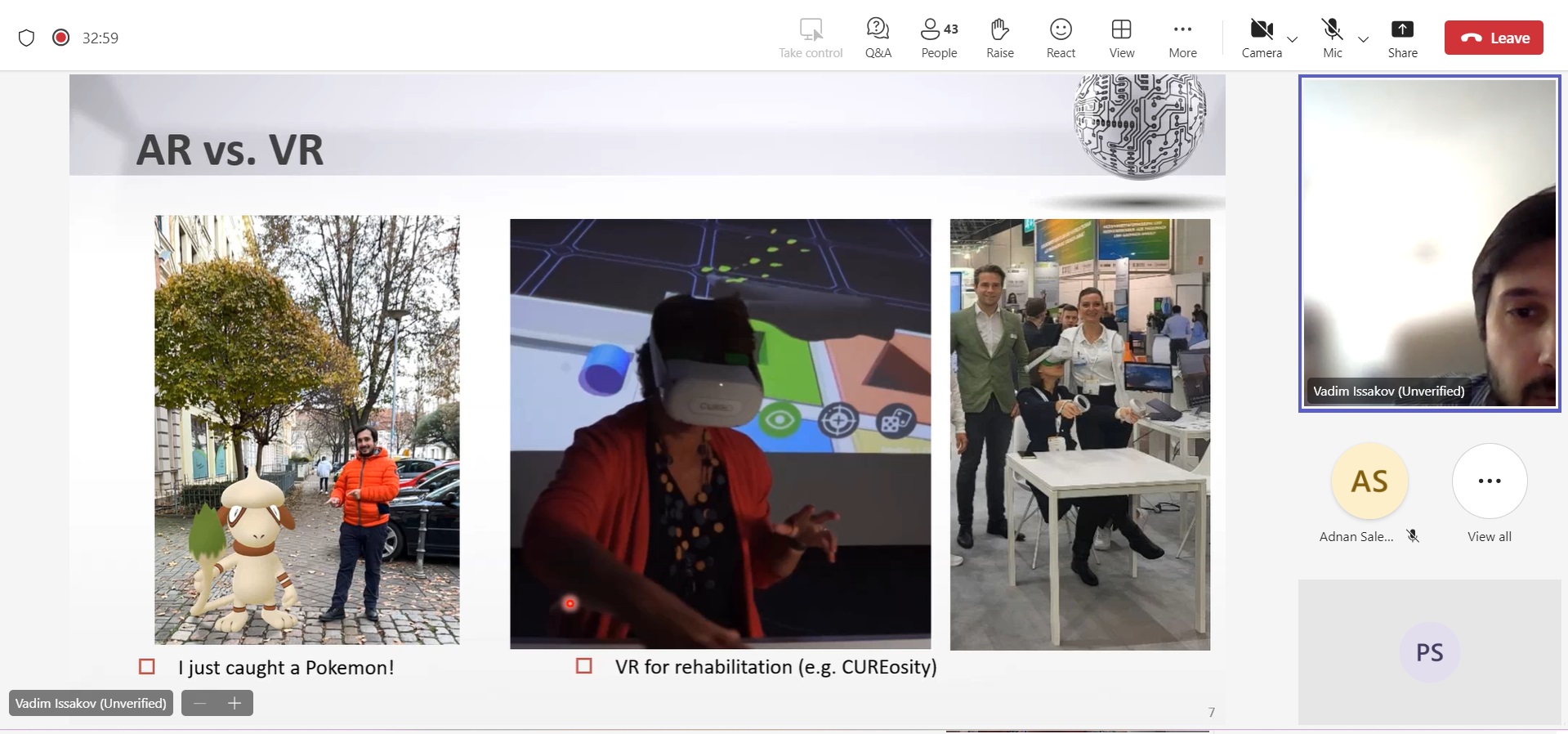Viewport: 1568px width, 734px height.
Task: Click the shield privacy icon
Action: pyautogui.click(x=26, y=38)
